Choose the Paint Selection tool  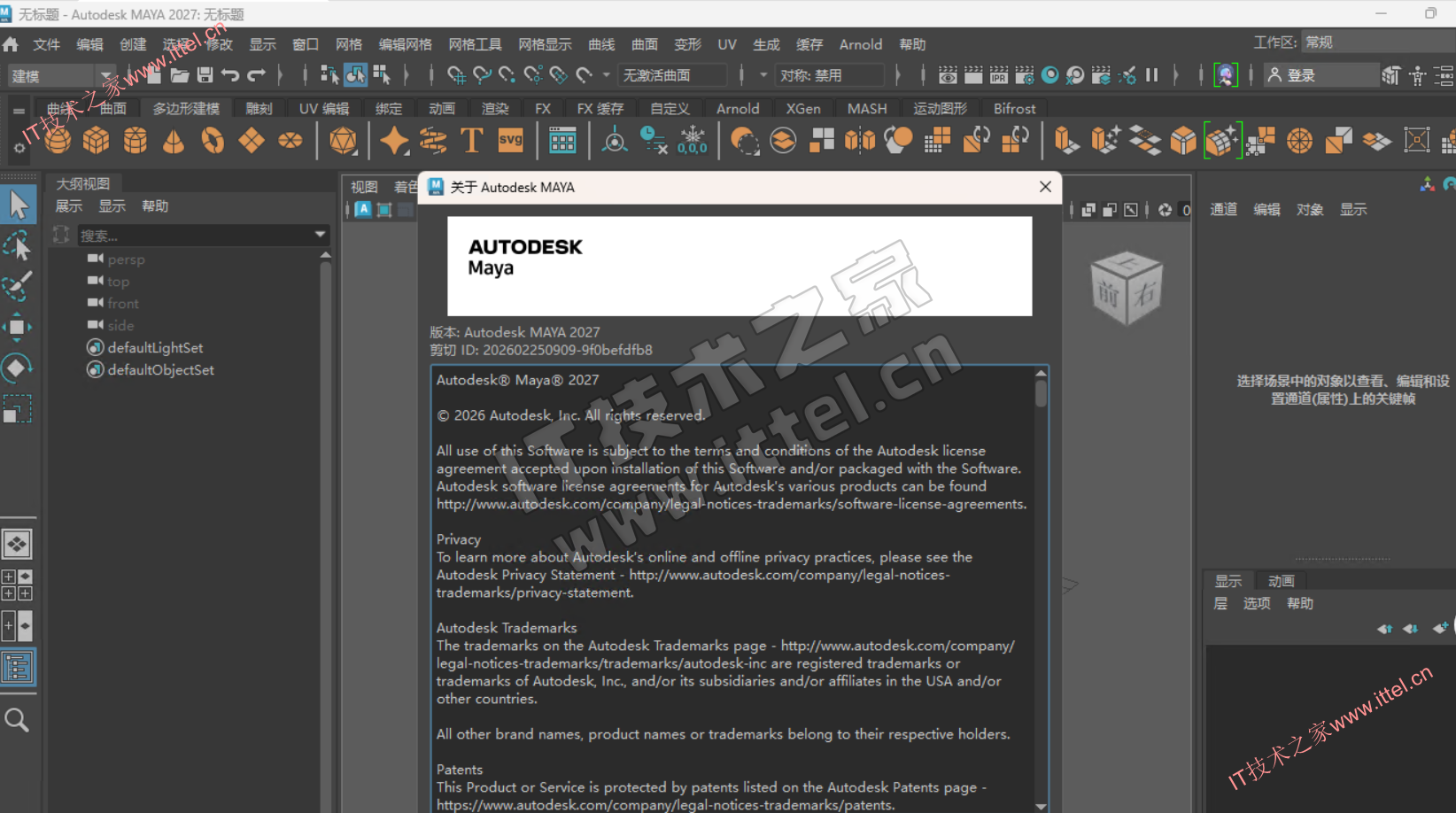click(x=17, y=287)
